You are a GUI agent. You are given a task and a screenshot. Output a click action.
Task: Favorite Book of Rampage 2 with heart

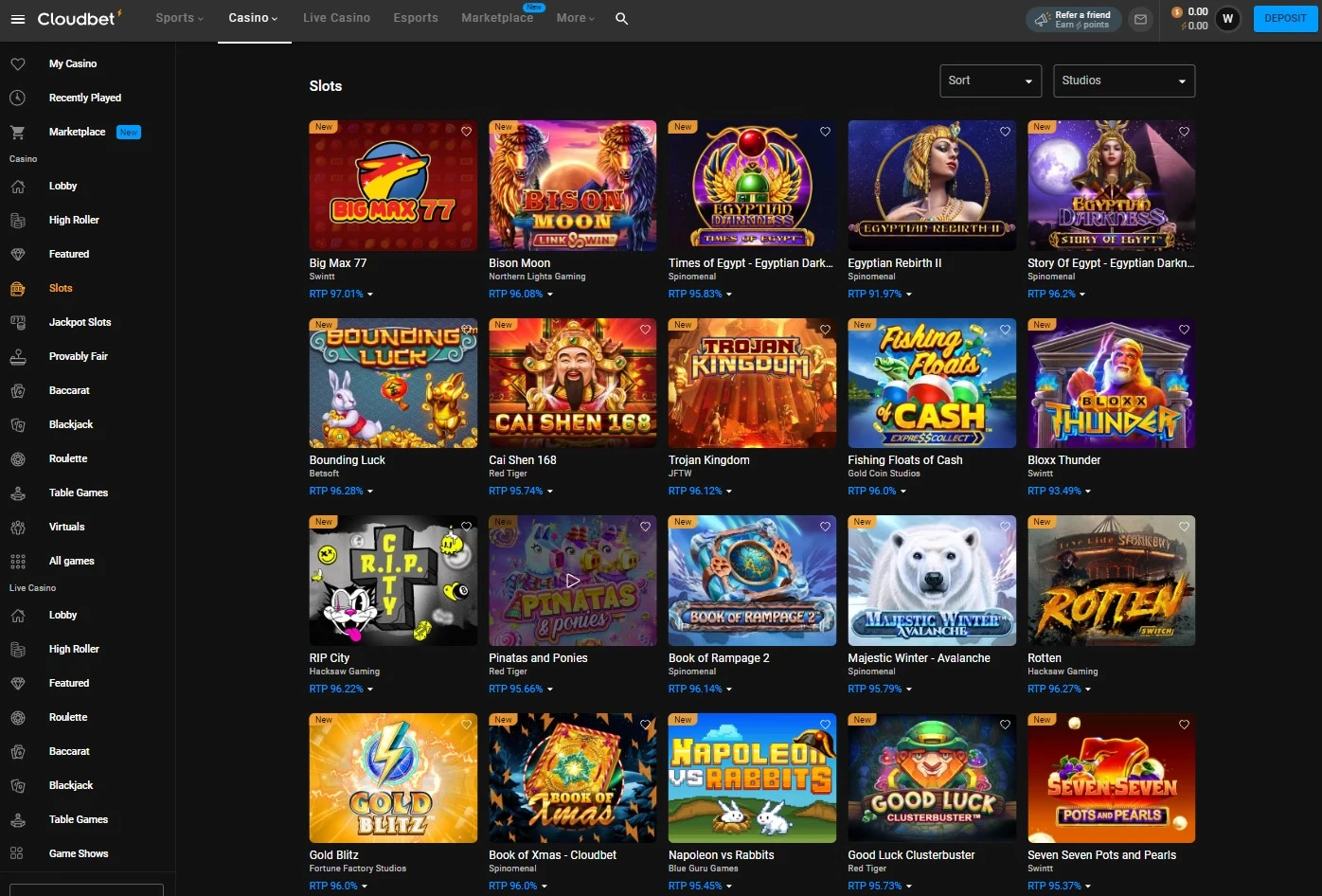[825, 527]
